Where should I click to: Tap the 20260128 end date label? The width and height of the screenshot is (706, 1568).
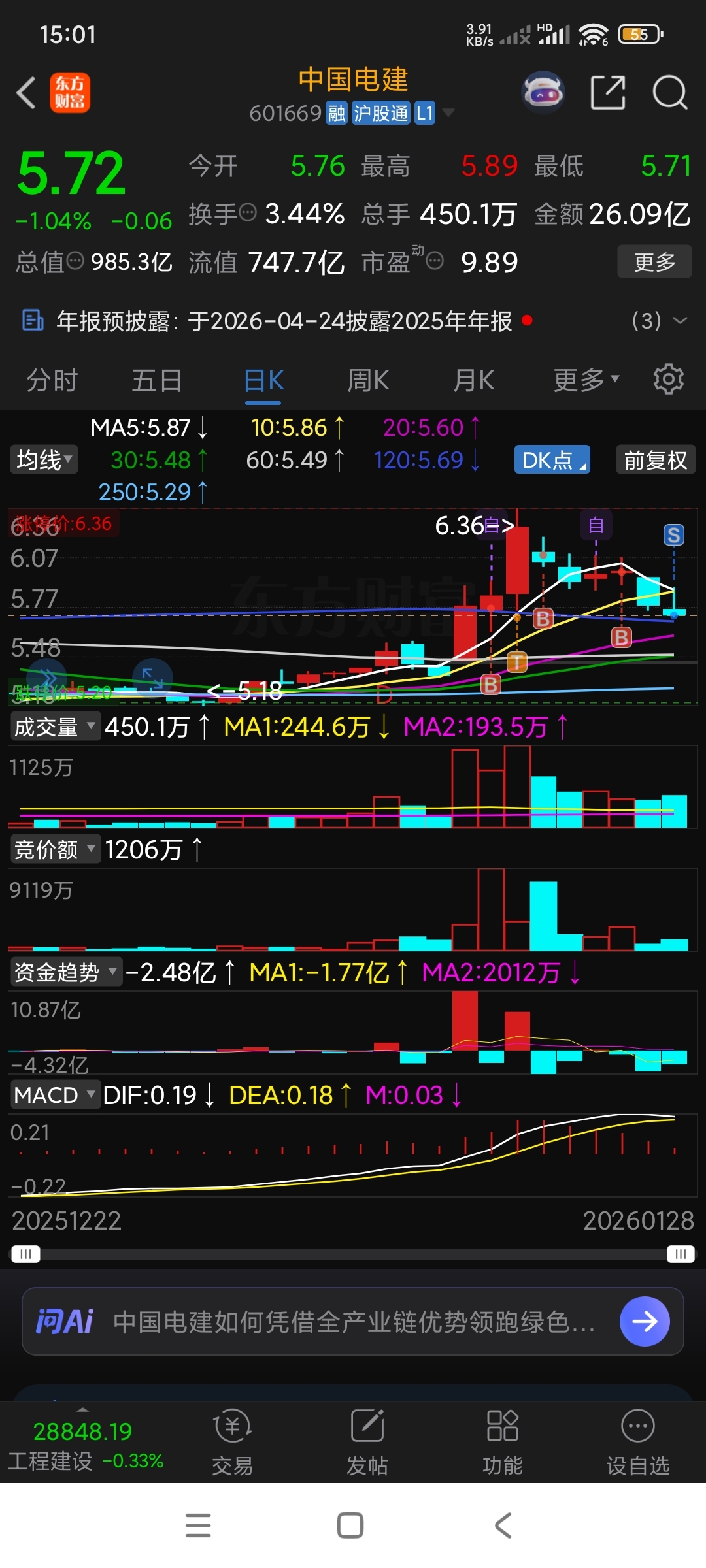pos(639,1220)
